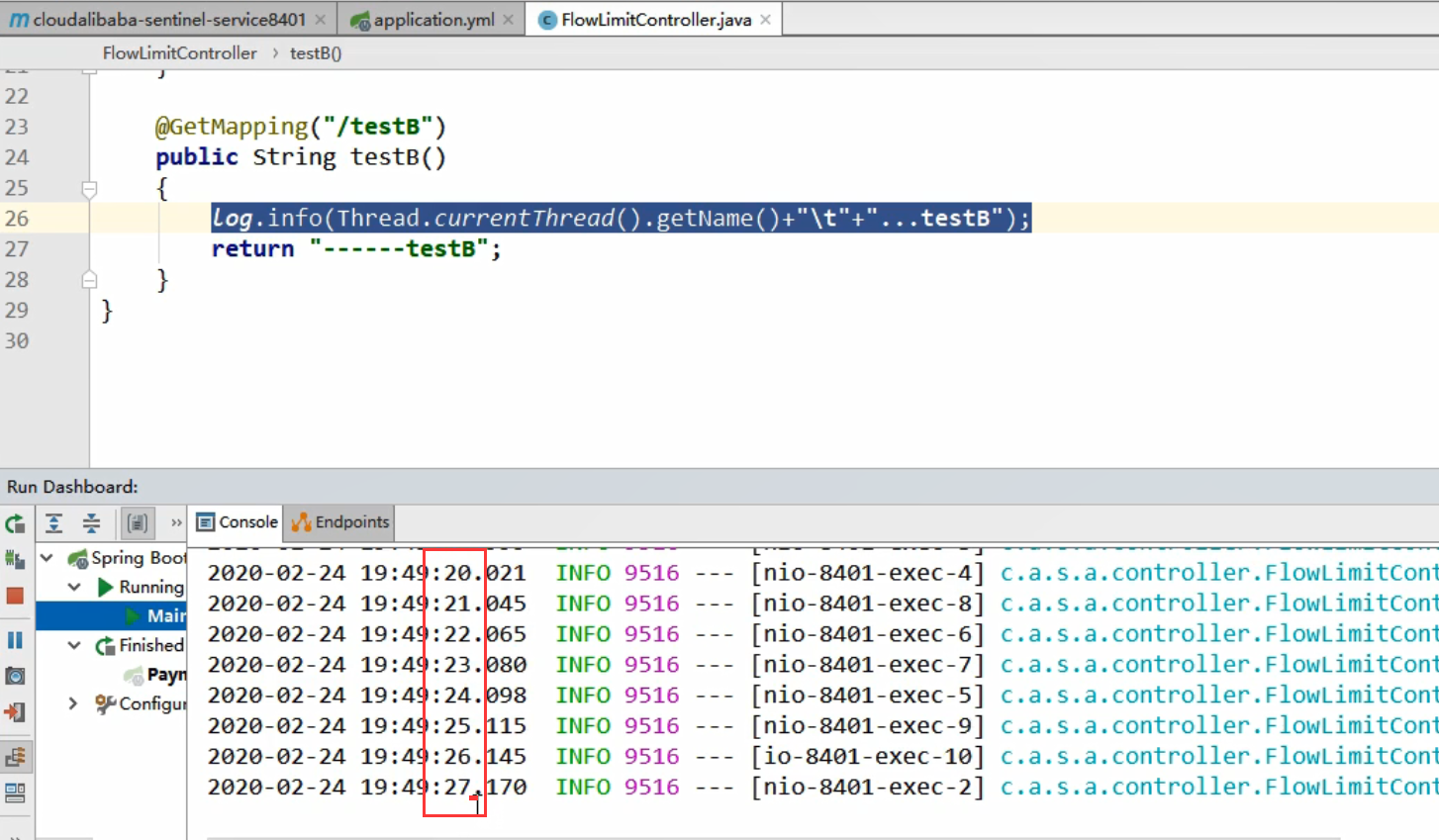Click the Exit icon with red arrow
Screen dimensions: 1439x840
(x=15, y=712)
